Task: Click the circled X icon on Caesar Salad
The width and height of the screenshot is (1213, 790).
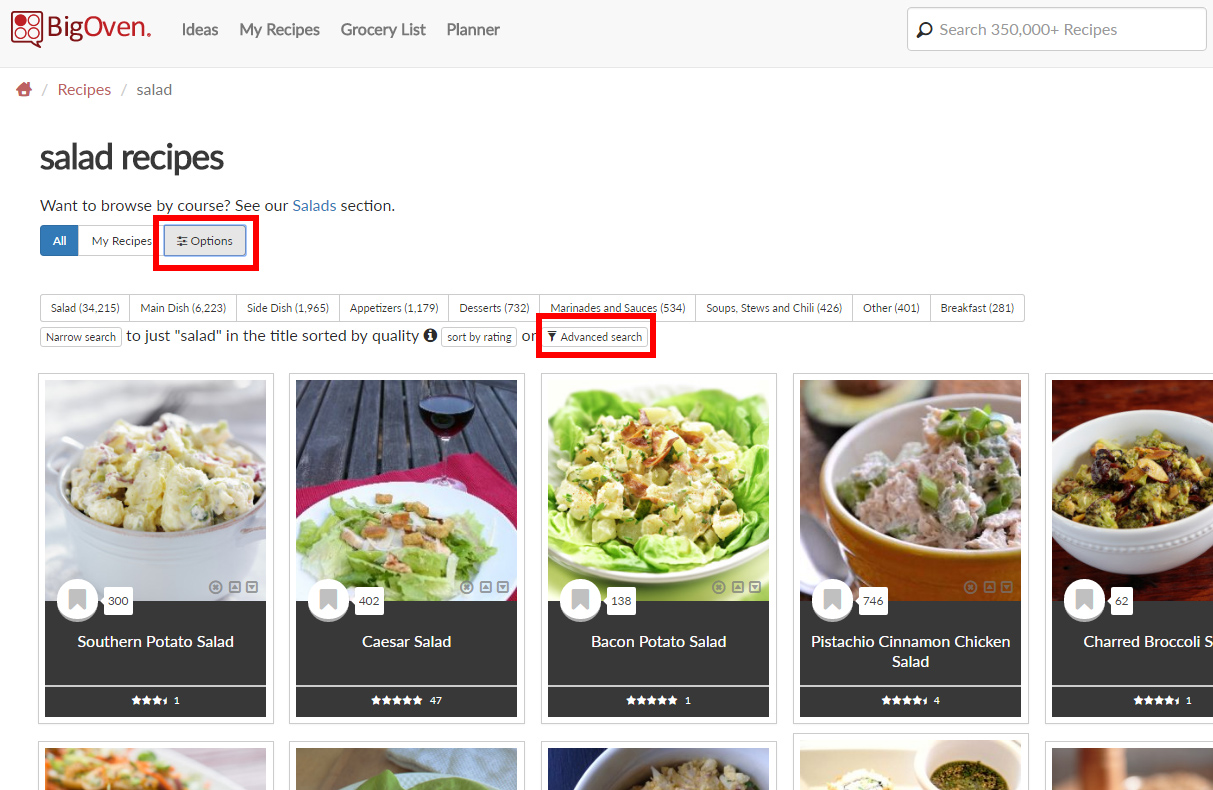Action: click(x=466, y=587)
